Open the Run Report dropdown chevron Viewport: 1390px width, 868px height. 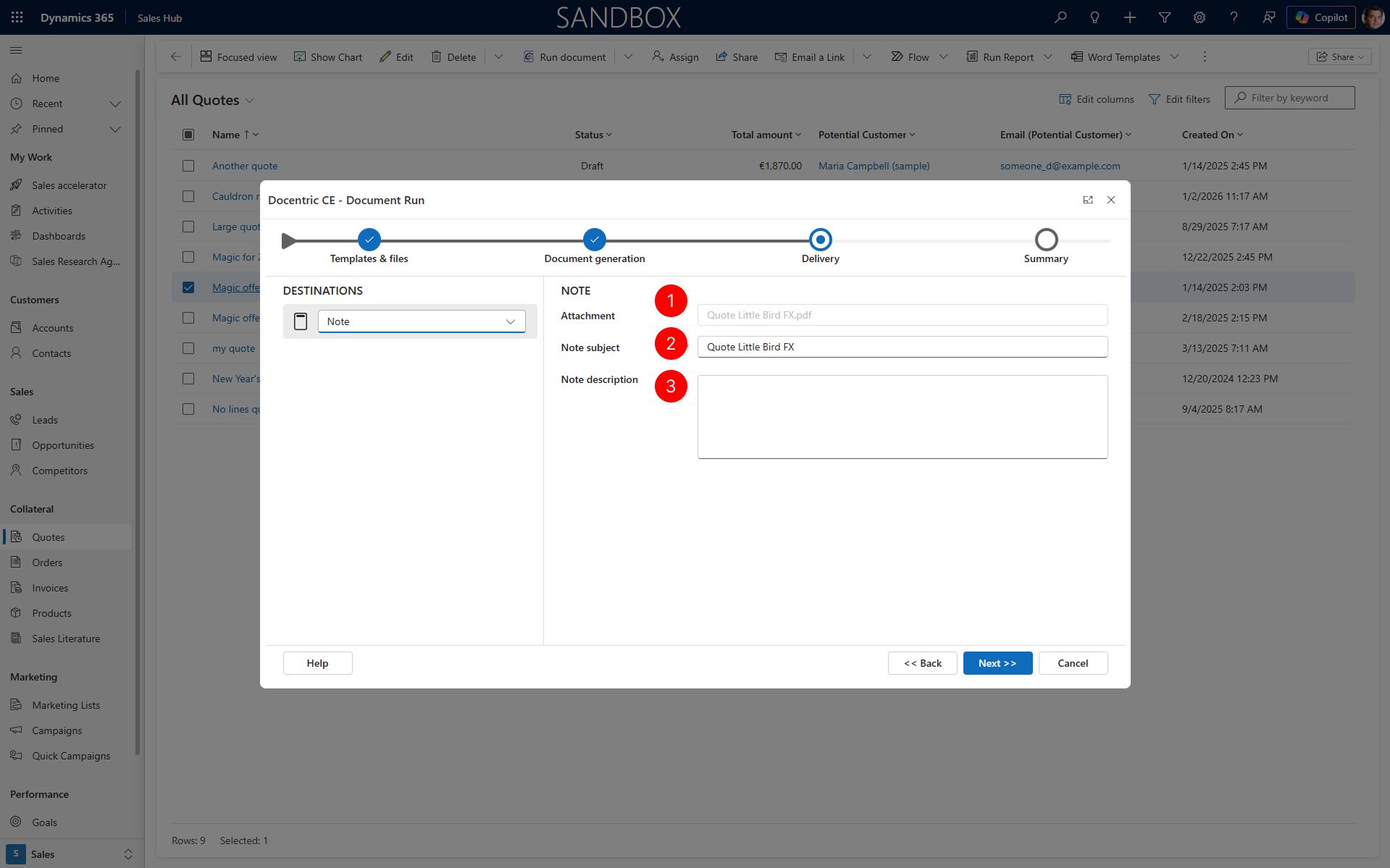pos(1047,56)
